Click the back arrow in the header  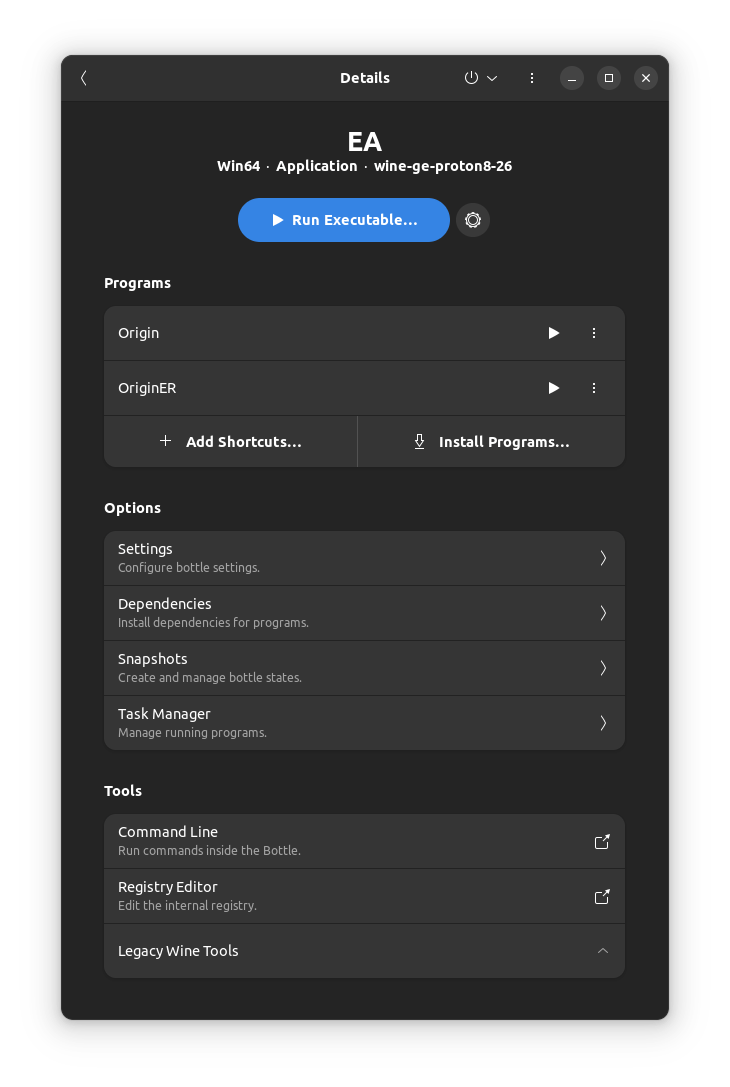(83, 78)
